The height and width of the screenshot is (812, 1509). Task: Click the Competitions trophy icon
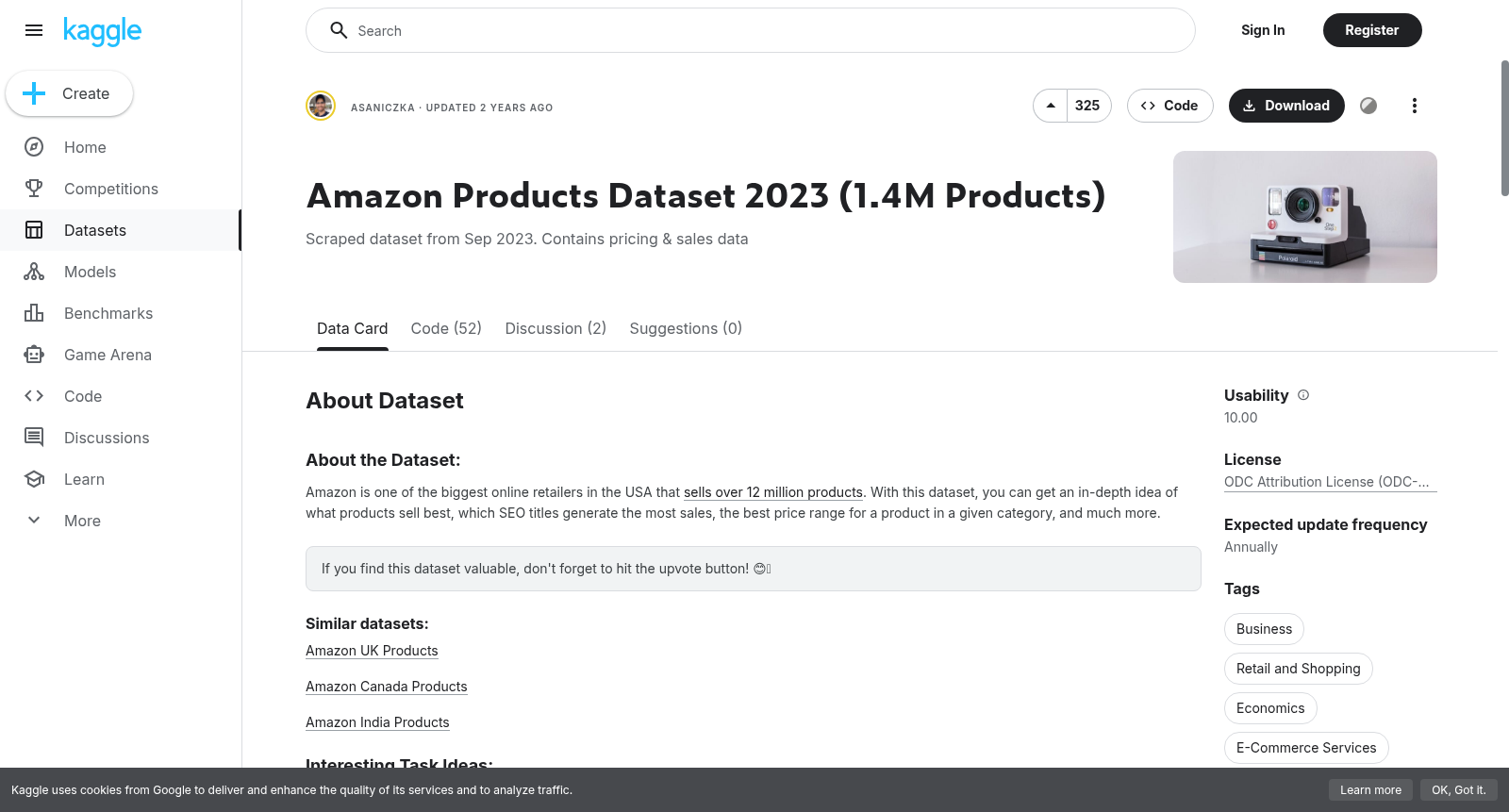34,189
